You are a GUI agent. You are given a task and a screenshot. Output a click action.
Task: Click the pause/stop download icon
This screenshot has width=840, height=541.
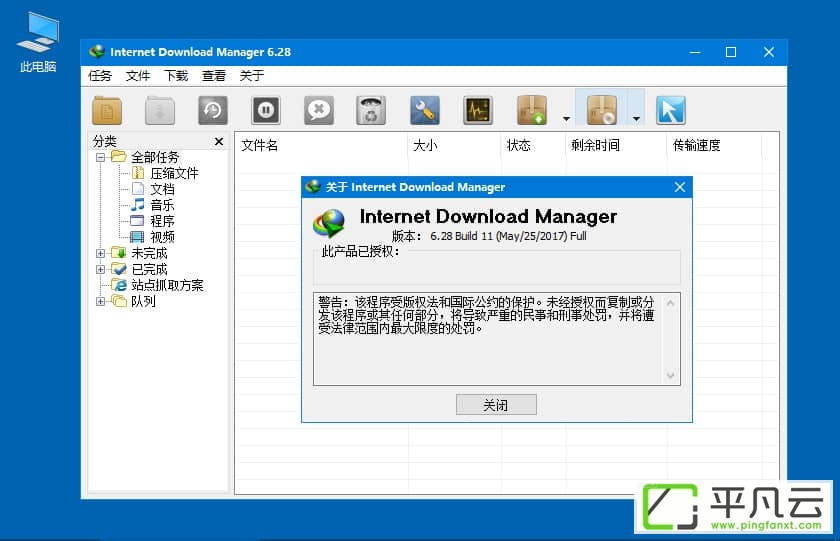click(266, 110)
